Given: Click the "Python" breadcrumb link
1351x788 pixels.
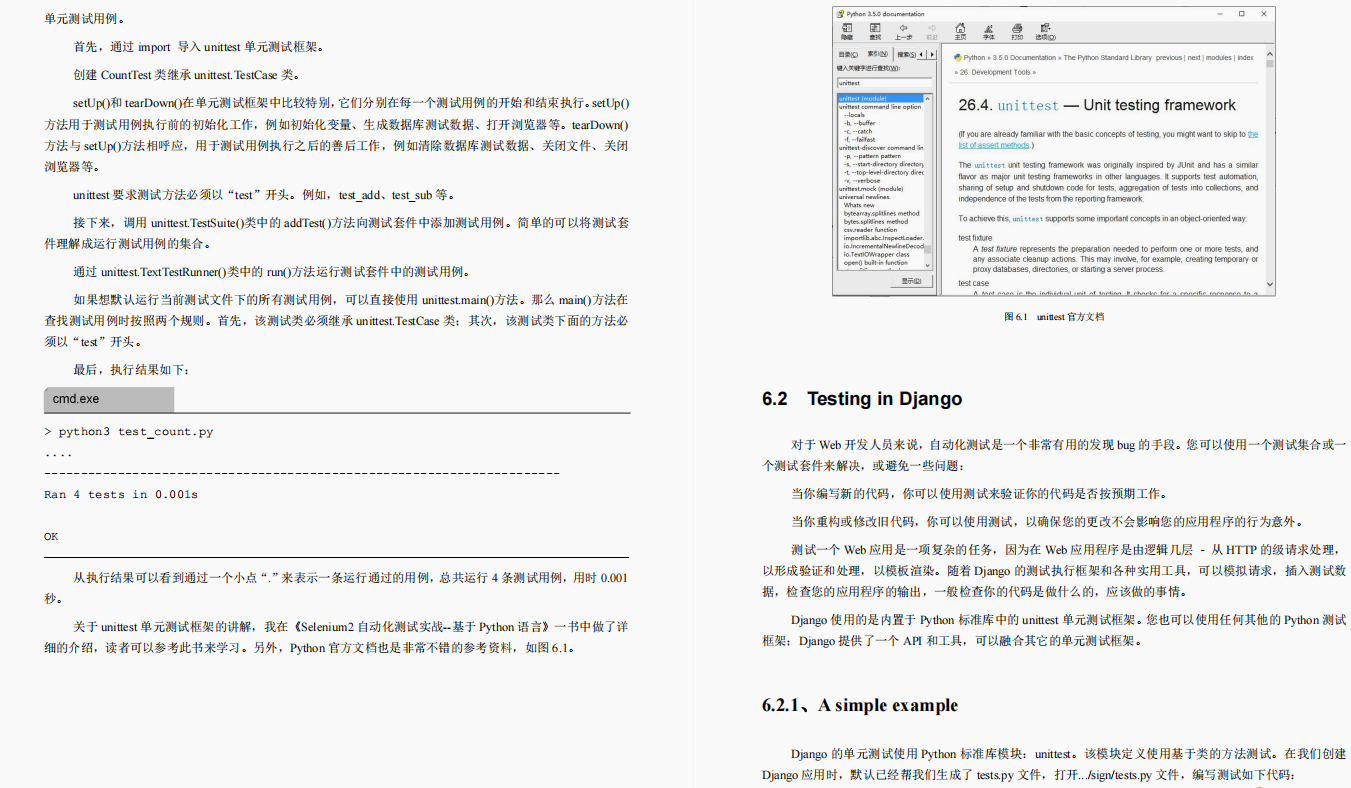Looking at the screenshot, I should click(974, 58).
